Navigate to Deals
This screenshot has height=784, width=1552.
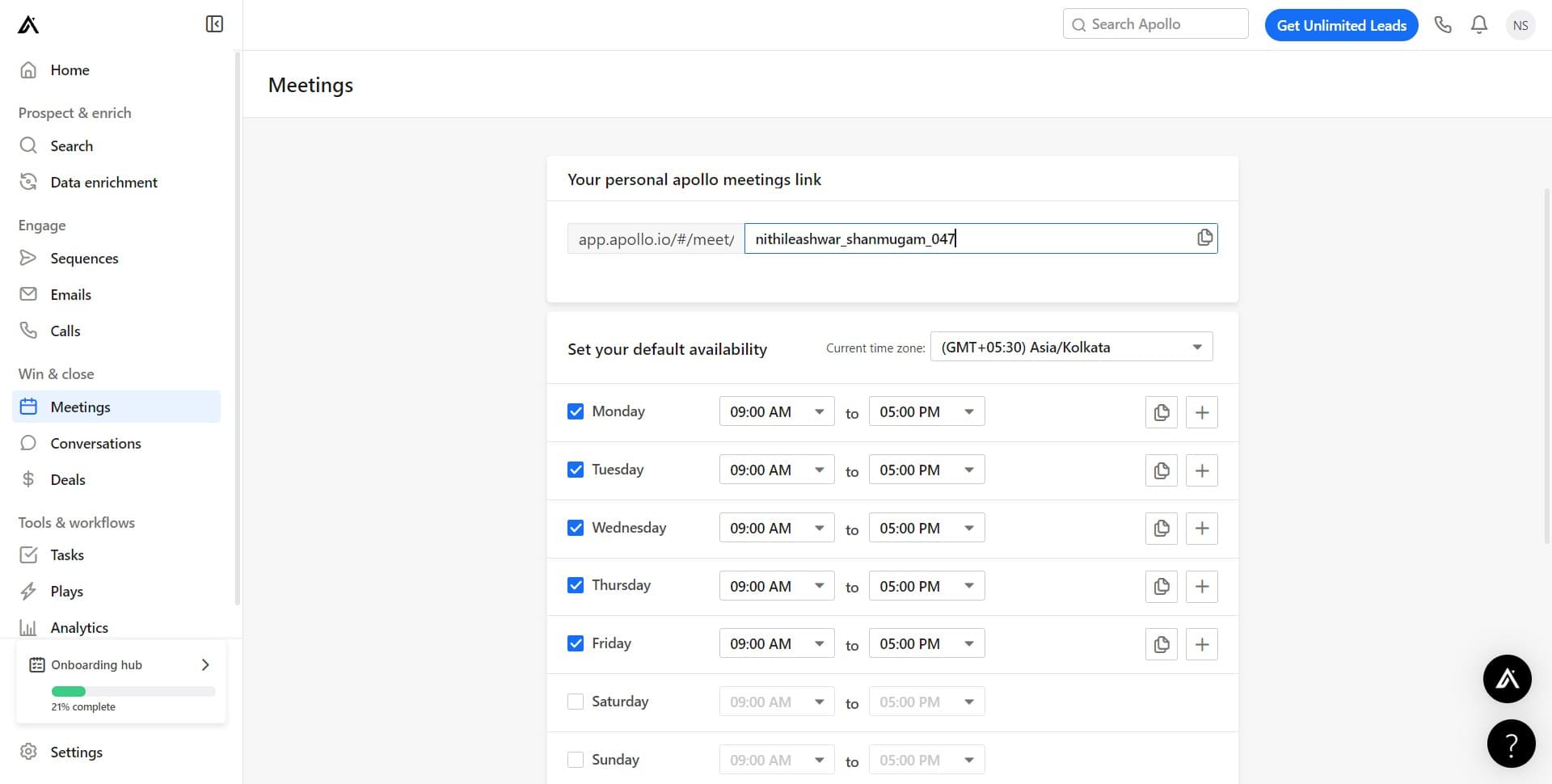(116, 479)
